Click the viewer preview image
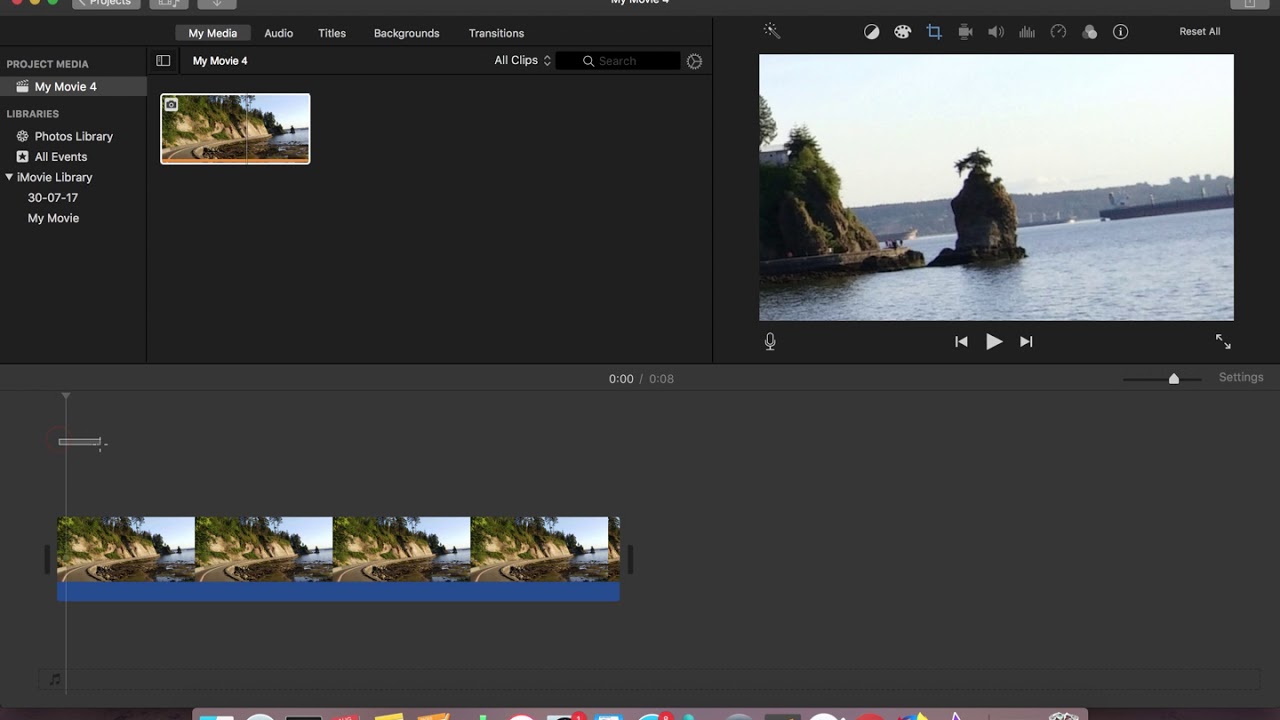This screenshot has width=1280, height=720. click(996, 187)
